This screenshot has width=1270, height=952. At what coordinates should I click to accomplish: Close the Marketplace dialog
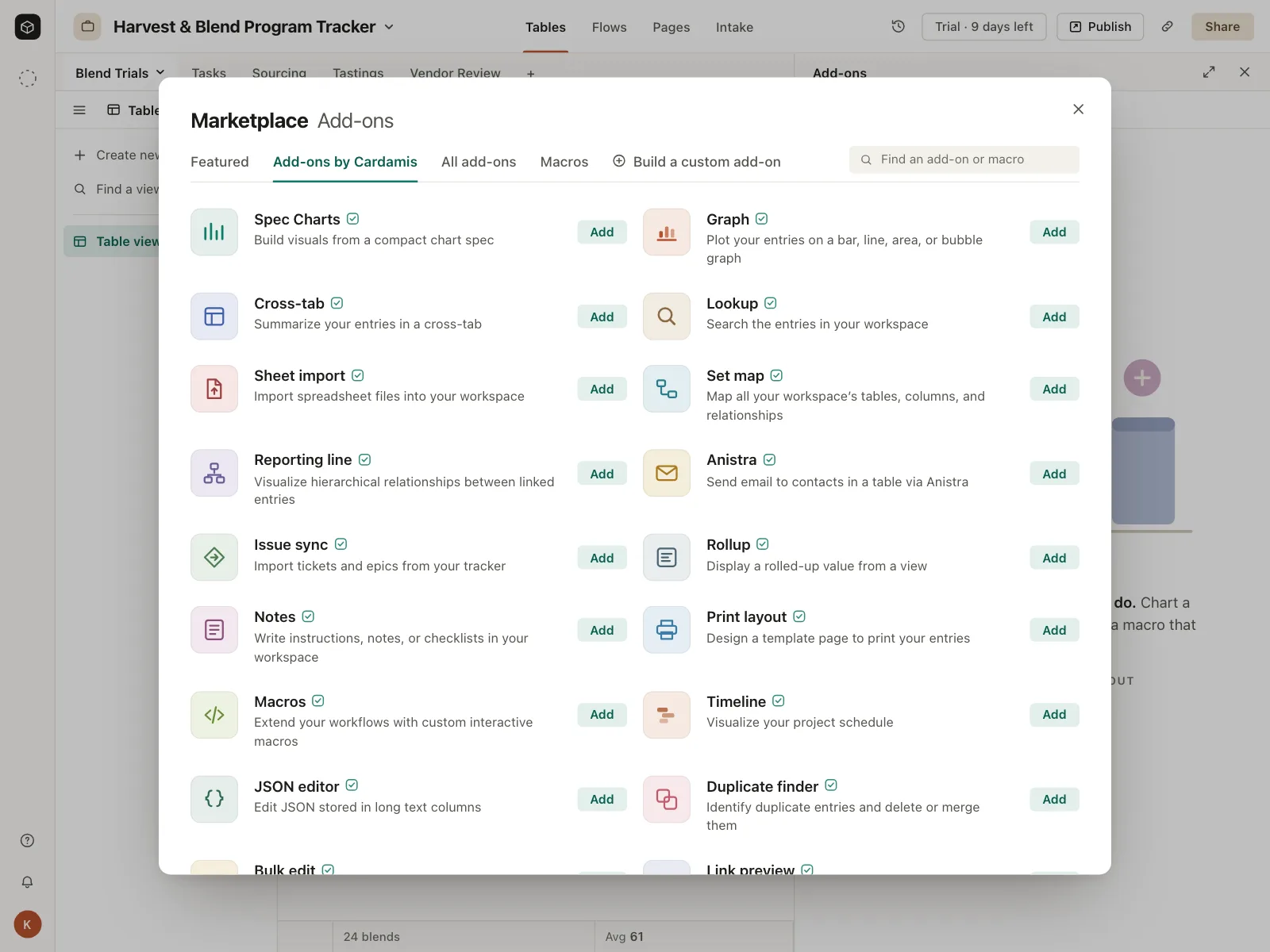click(x=1078, y=109)
